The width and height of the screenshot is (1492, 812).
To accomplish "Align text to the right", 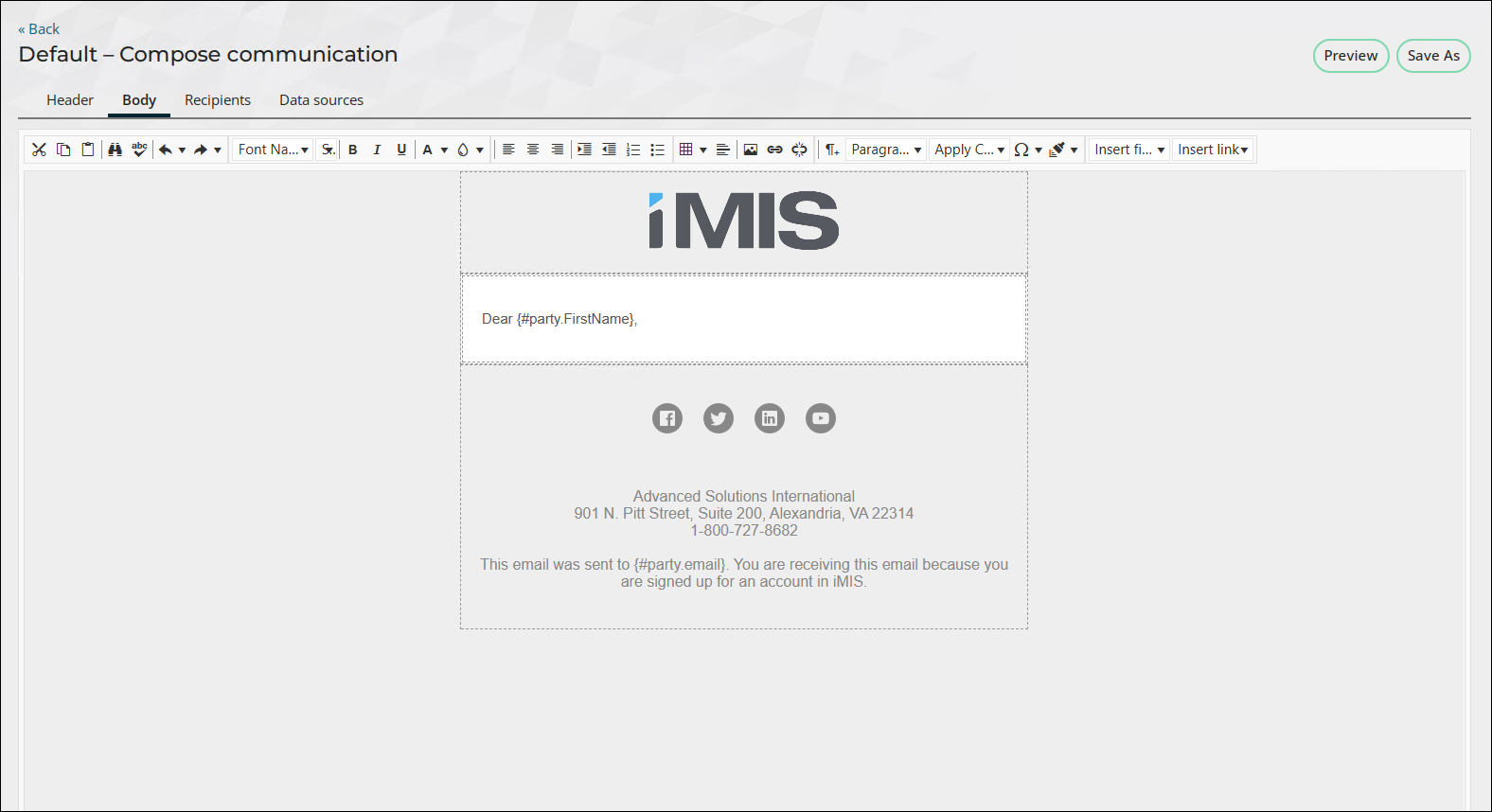I will (558, 150).
